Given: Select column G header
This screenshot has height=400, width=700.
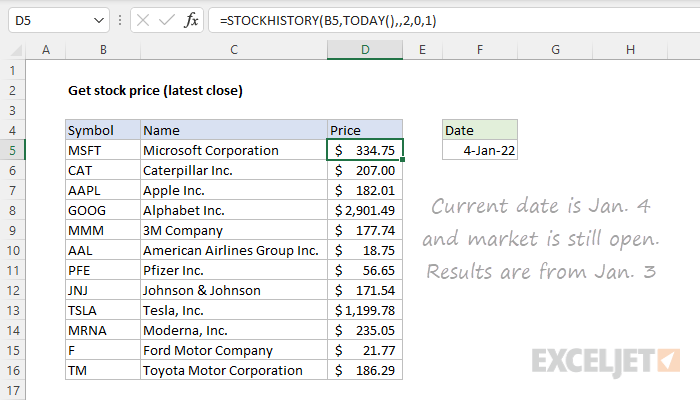Looking at the screenshot, I should tap(555, 50).
